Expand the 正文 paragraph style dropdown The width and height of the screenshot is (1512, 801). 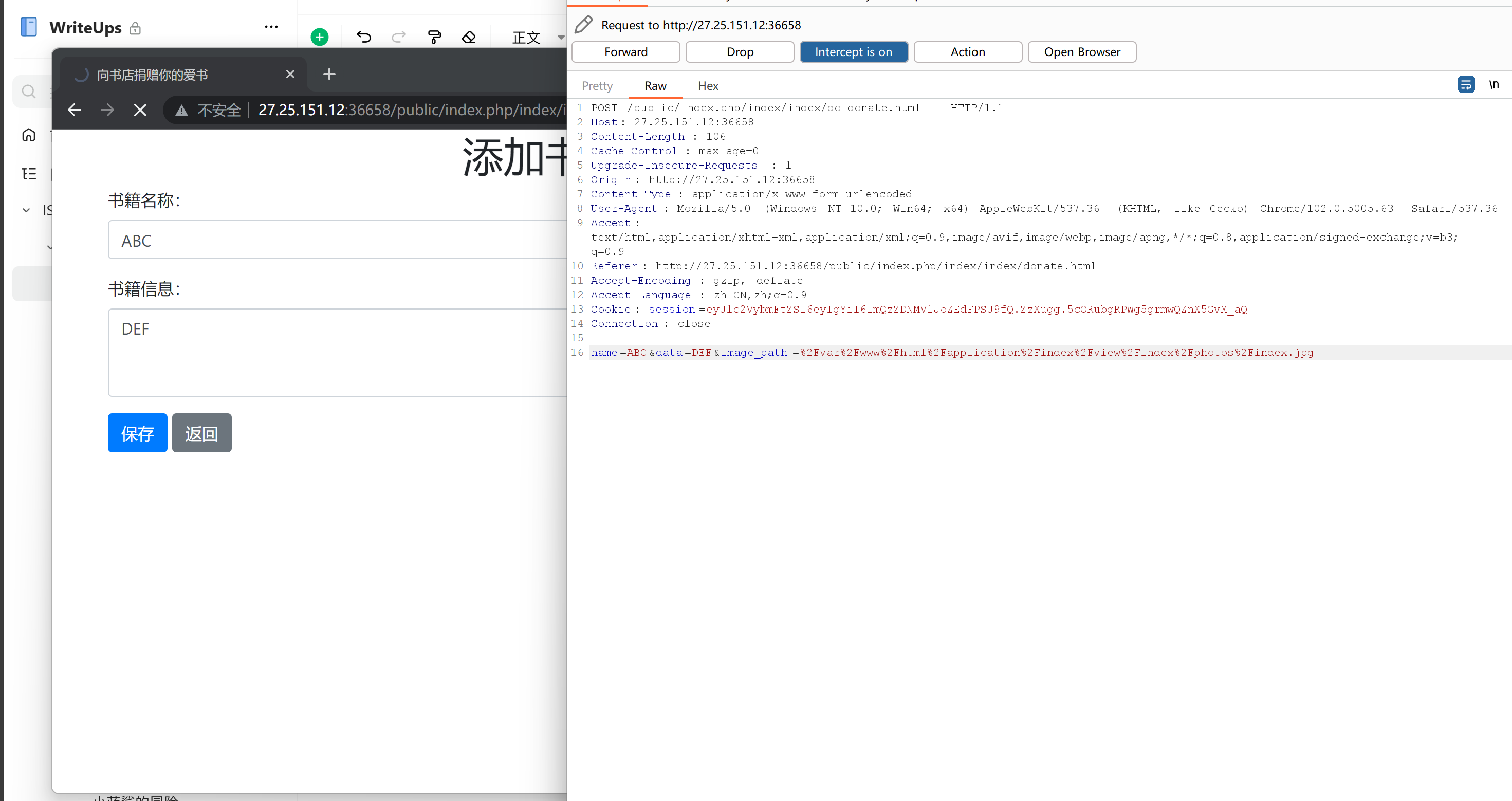pyautogui.click(x=561, y=37)
